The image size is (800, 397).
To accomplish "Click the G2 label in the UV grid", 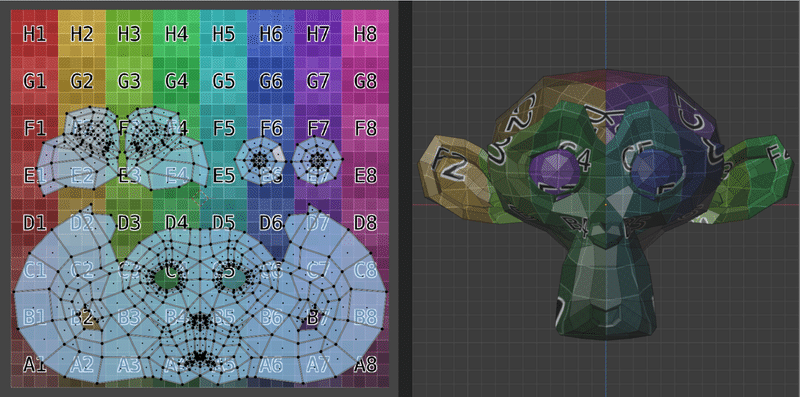I will pos(82,81).
